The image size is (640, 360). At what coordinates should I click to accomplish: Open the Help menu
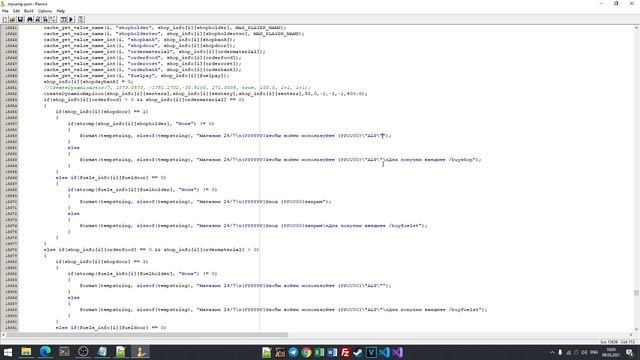point(61,11)
